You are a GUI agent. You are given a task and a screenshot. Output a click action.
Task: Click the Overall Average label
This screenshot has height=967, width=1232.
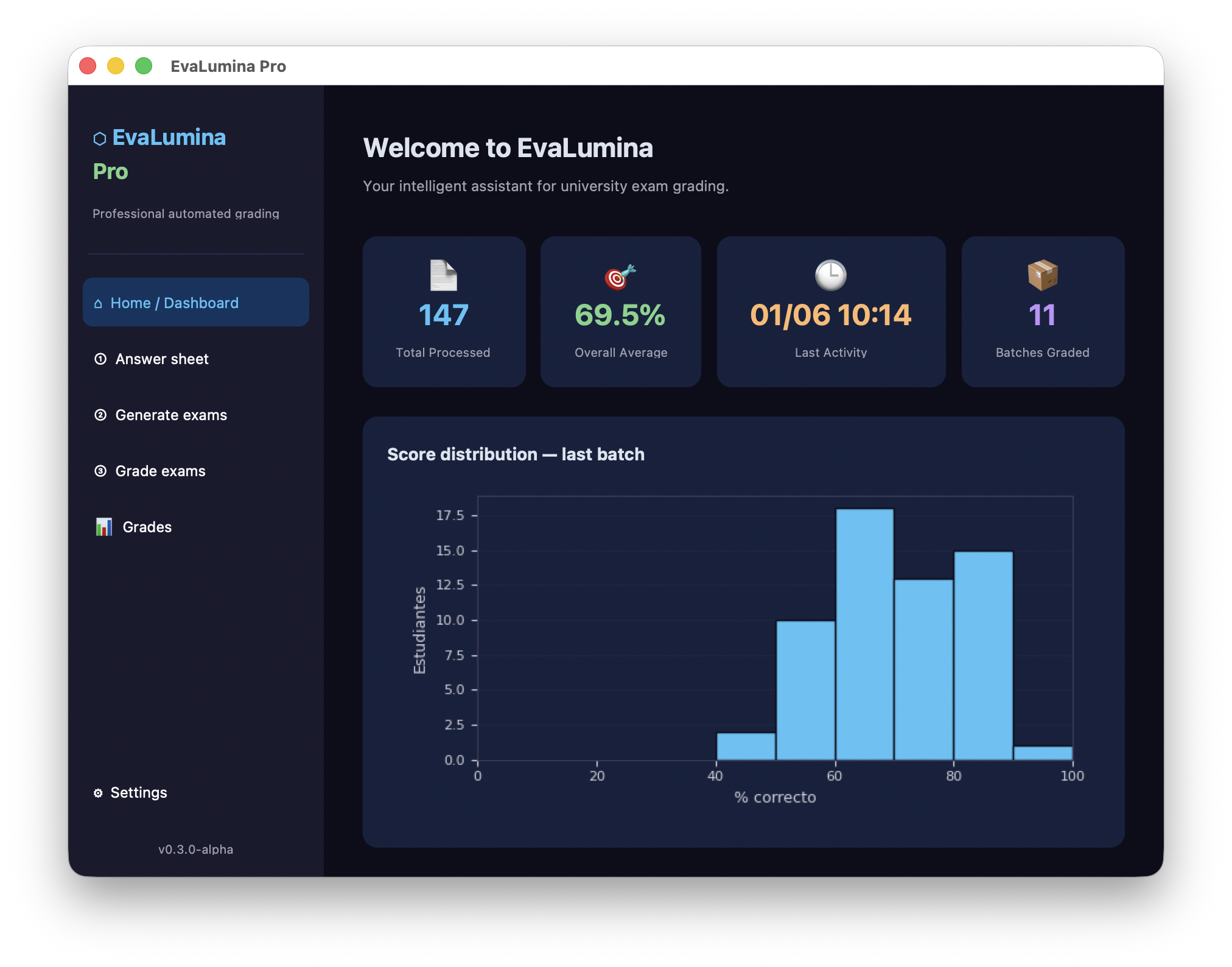click(x=621, y=353)
